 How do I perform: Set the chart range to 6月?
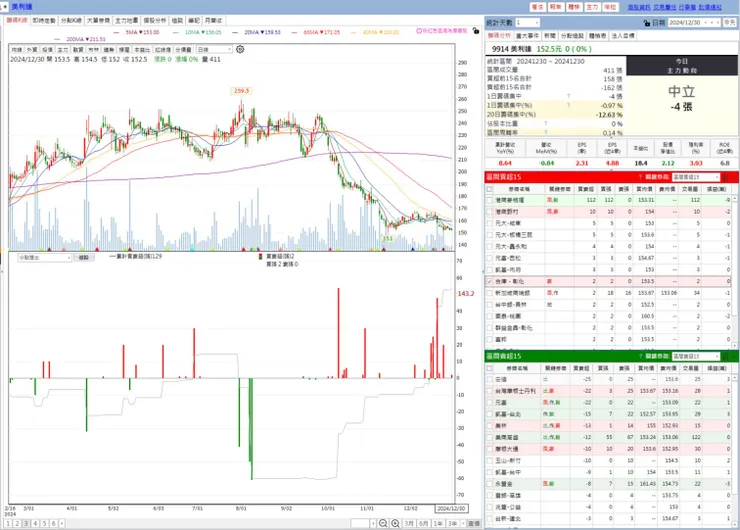point(423,523)
